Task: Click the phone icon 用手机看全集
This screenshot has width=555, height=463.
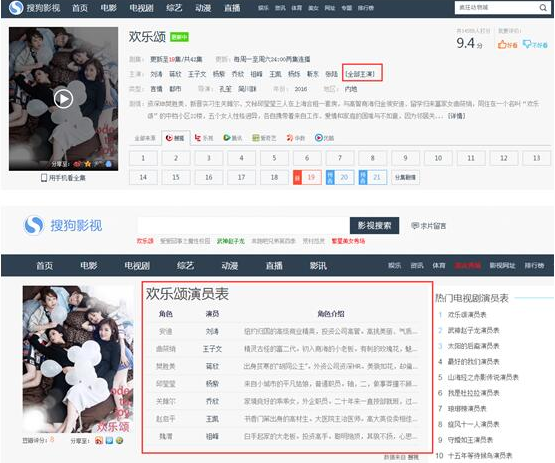Action: (44, 178)
